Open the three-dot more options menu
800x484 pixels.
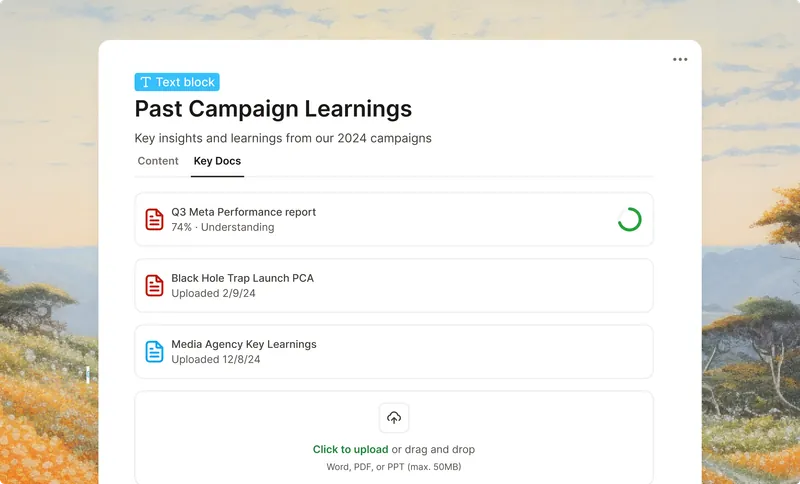[x=680, y=60]
